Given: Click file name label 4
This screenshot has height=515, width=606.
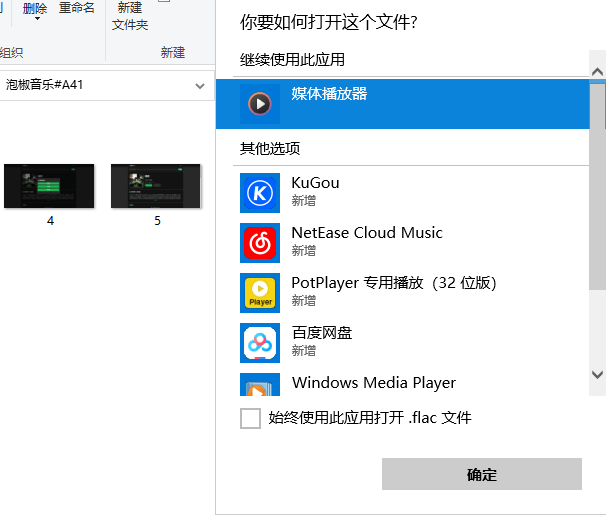Looking at the screenshot, I should (50, 221).
